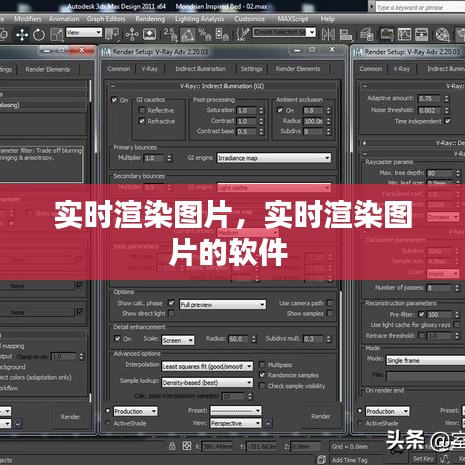Click the Isolate Selection cube icon near Add Time Tag
The image size is (465, 465).
tap(321, 460)
